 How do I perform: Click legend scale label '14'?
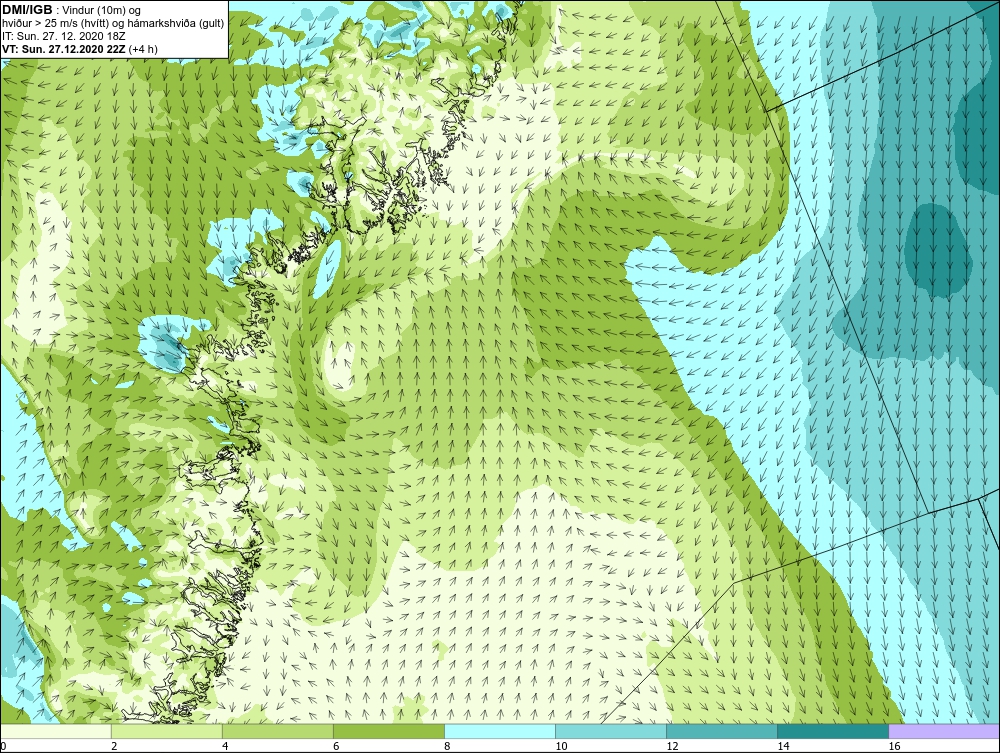[x=783, y=746]
